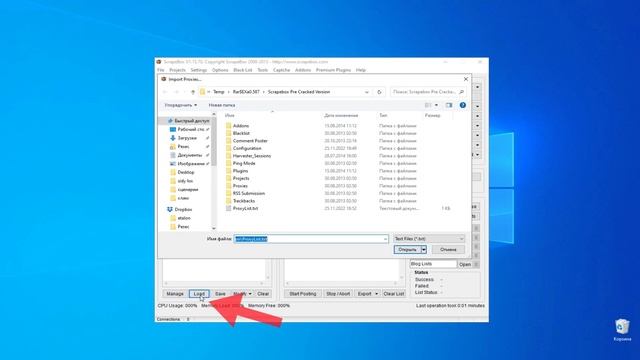
Task: Click the forward navigation arrow
Action: (x=176, y=92)
